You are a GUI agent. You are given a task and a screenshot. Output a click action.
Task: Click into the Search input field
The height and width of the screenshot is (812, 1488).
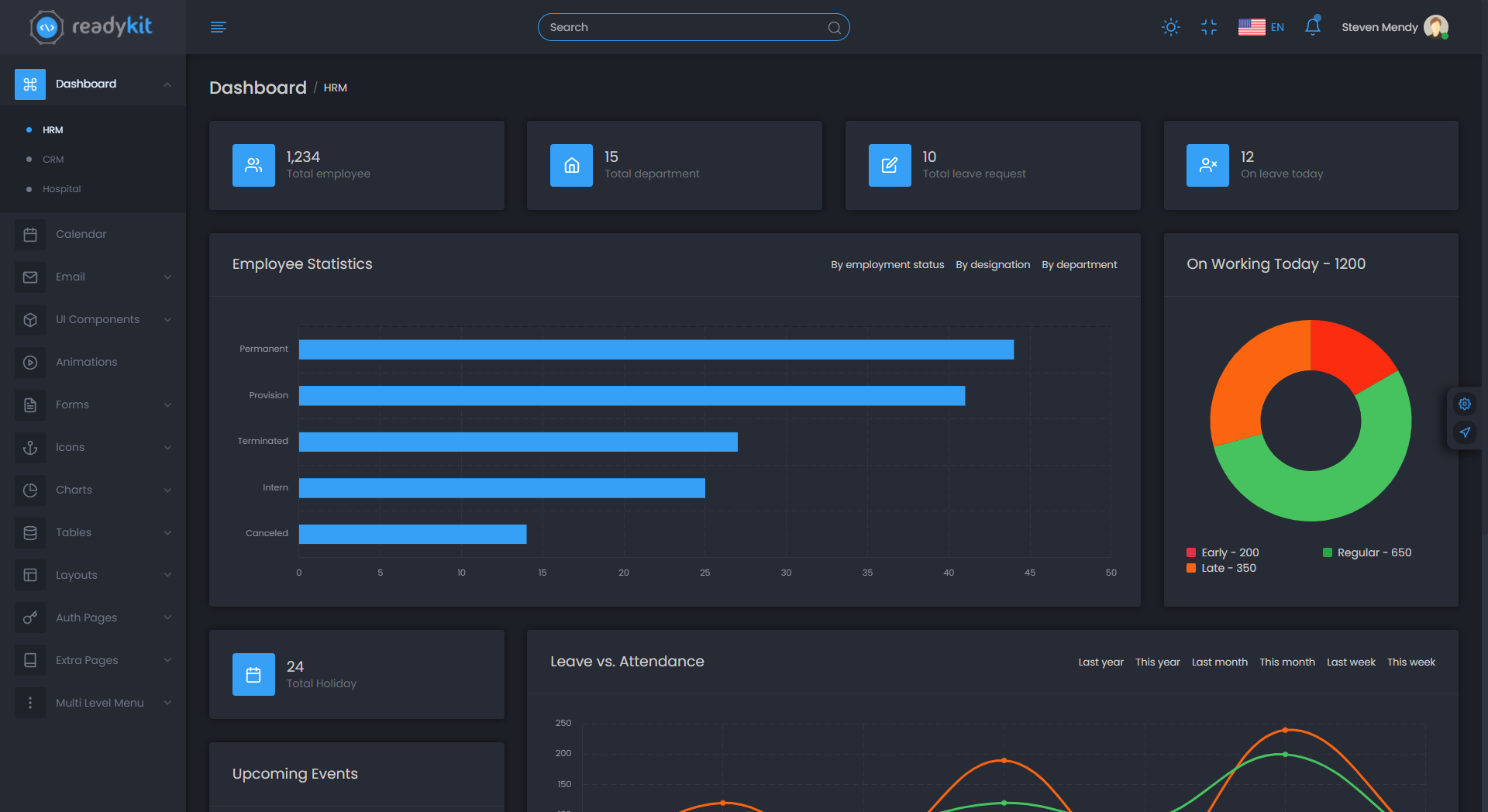(682, 27)
